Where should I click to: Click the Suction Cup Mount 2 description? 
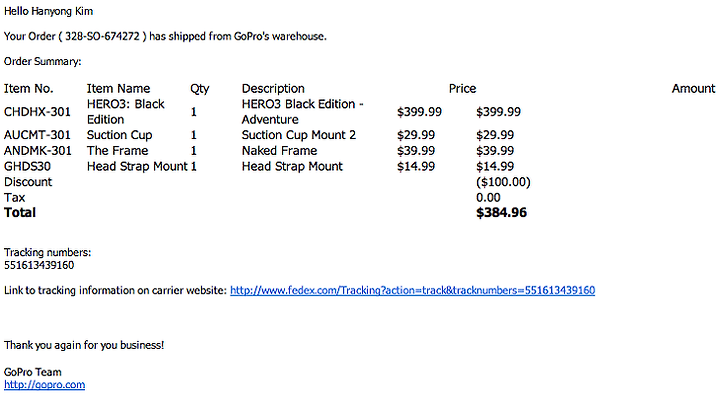[299, 135]
